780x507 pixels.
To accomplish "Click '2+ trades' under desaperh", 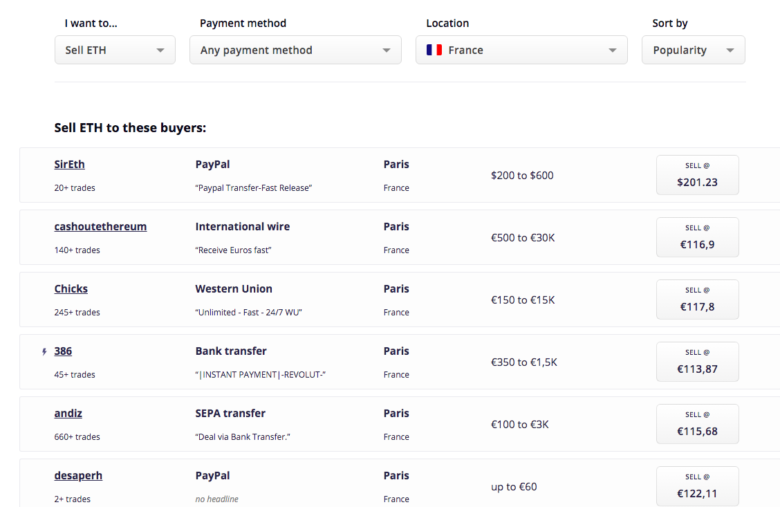I will point(72,499).
